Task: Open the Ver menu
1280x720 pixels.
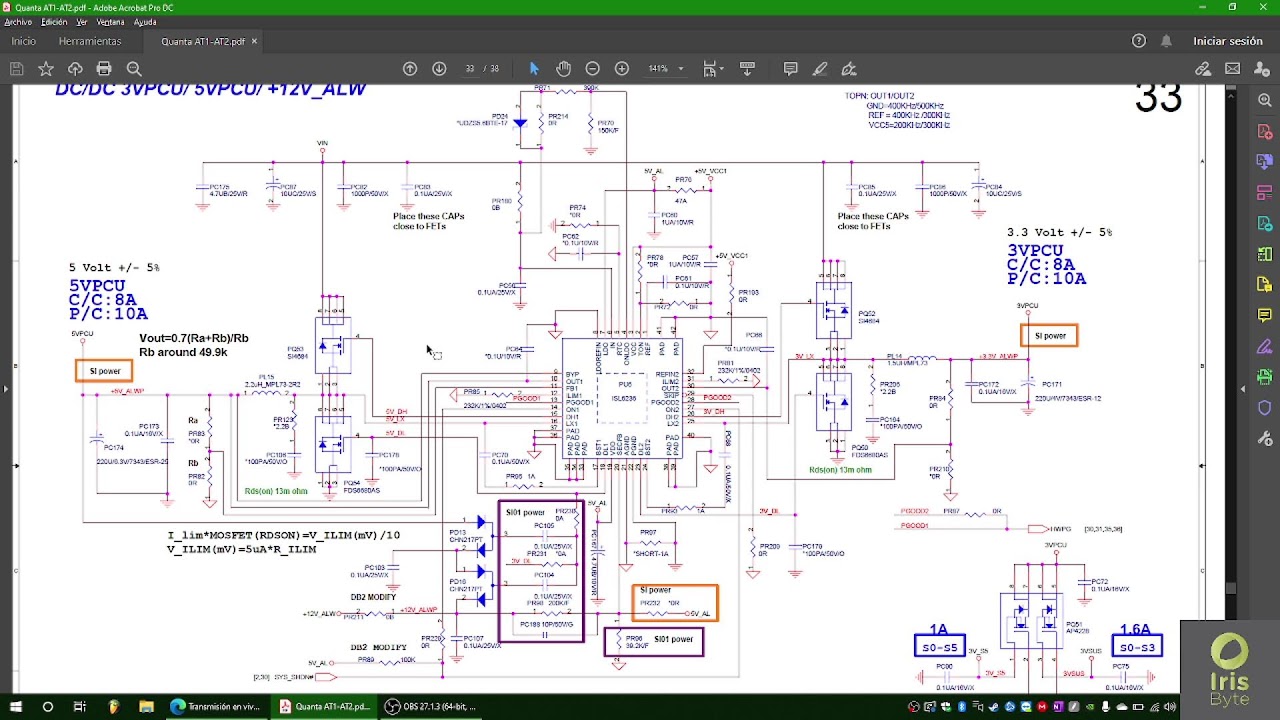Action: (x=82, y=22)
